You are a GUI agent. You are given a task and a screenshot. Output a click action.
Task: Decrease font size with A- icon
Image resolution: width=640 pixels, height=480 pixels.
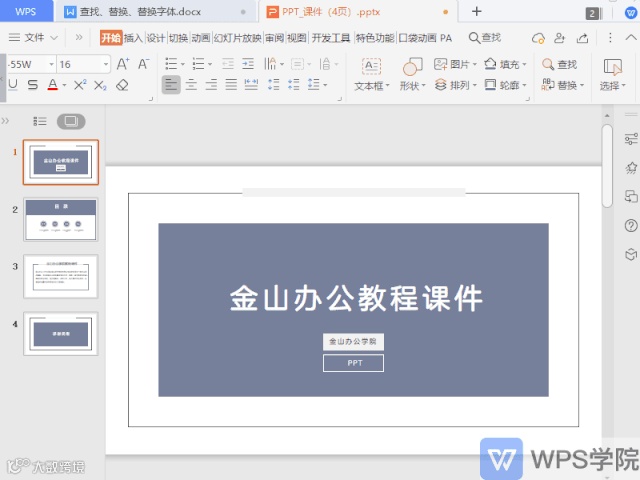click(x=143, y=64)
